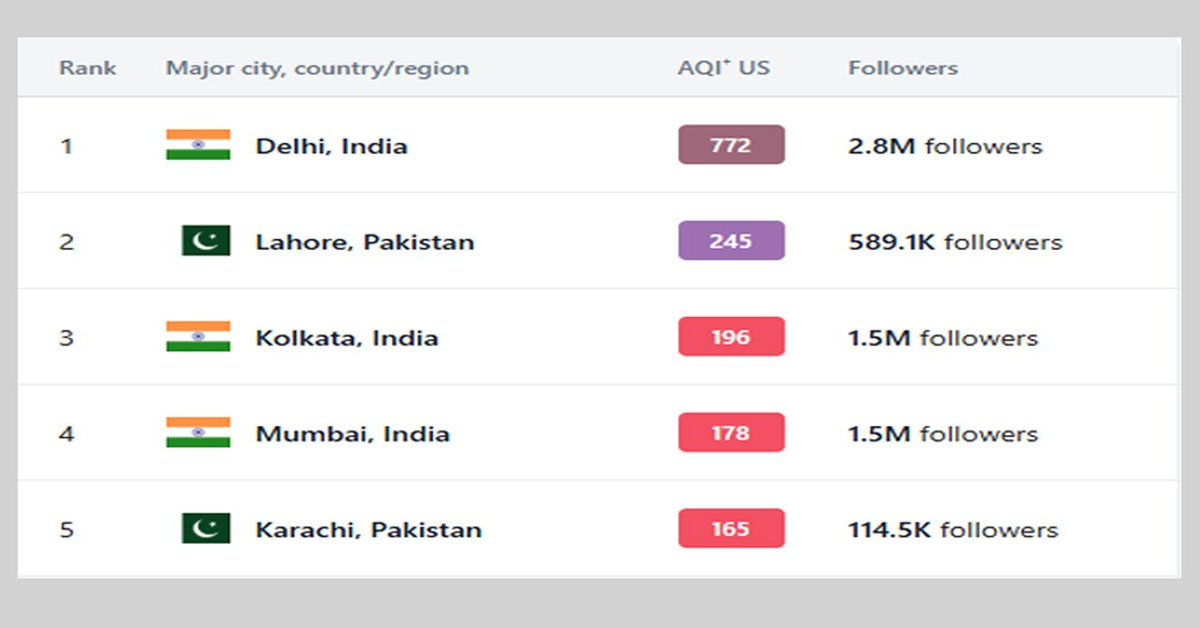
Task: Click the AQI+ US column header
Action: [x=723, y=68]
